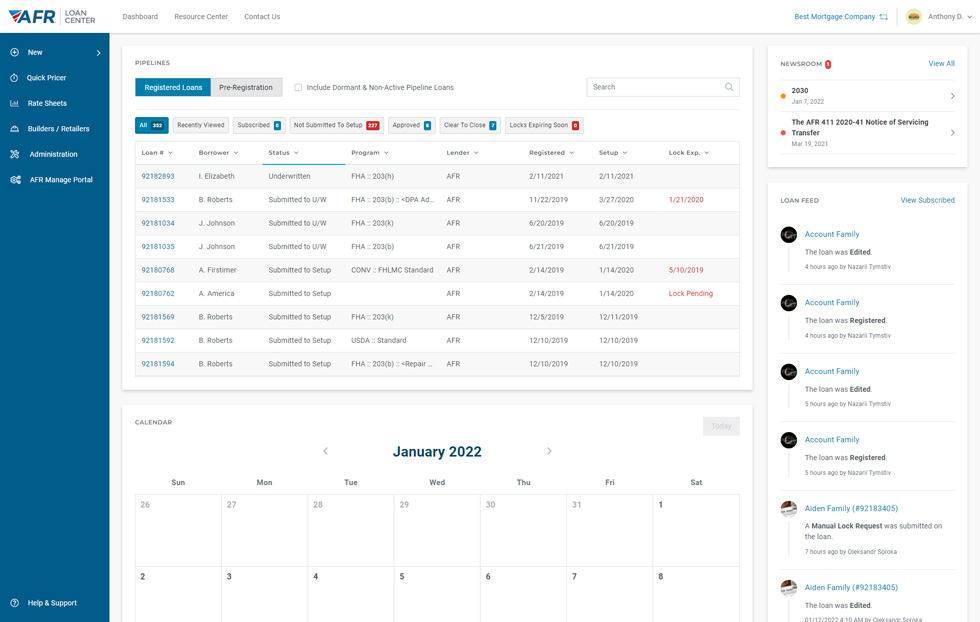Go to previous month in calendar
980x622 pixels.
point(325,451)
